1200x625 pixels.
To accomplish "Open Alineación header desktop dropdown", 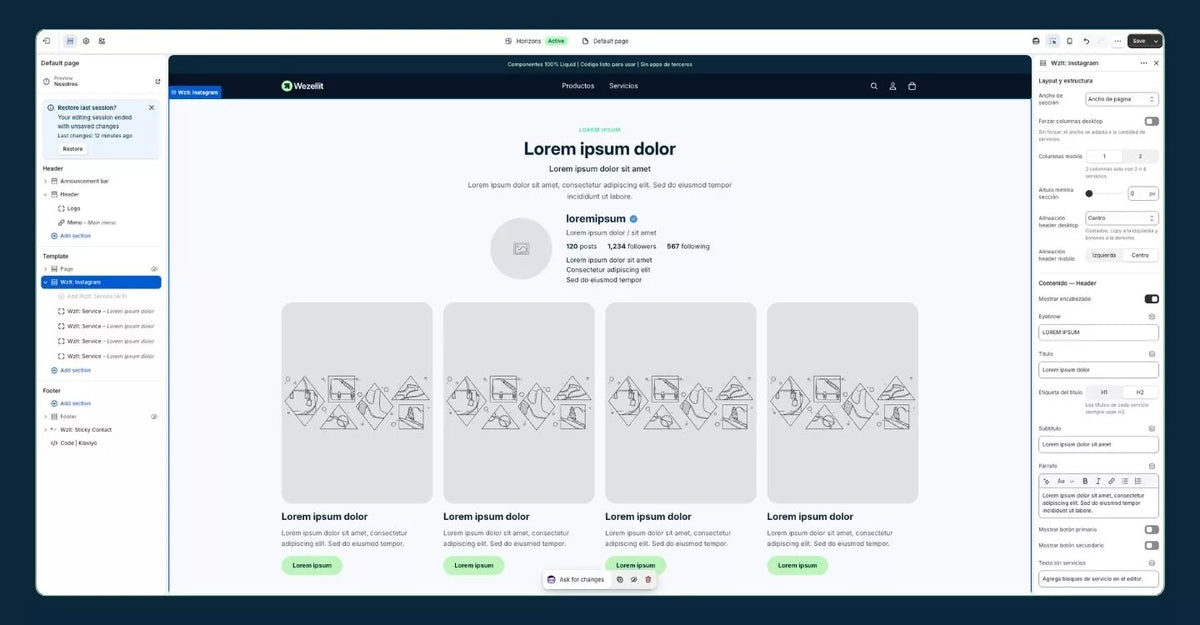I will coord(1122,218).
